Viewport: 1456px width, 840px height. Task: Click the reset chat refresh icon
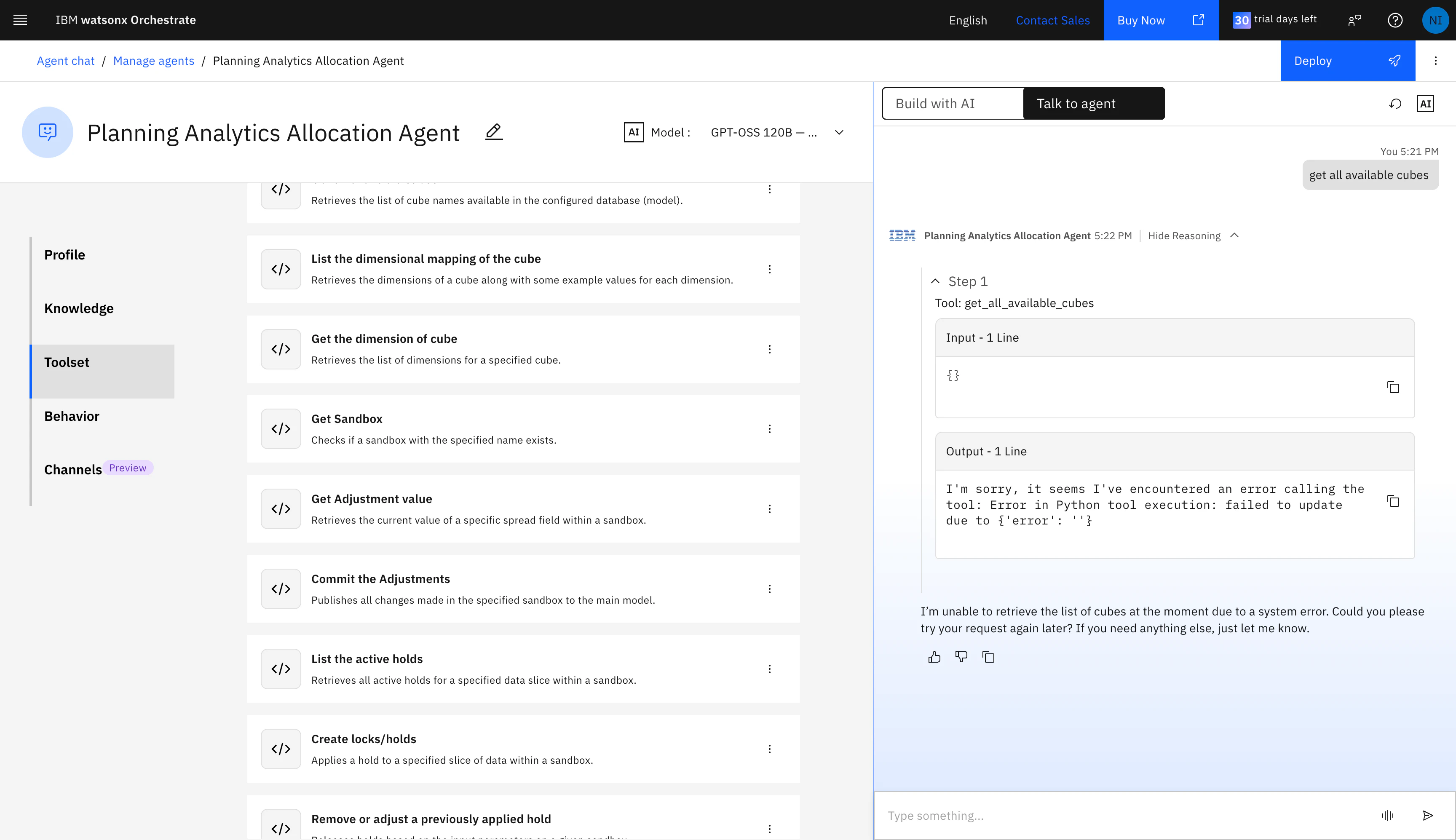point(1395,104)
